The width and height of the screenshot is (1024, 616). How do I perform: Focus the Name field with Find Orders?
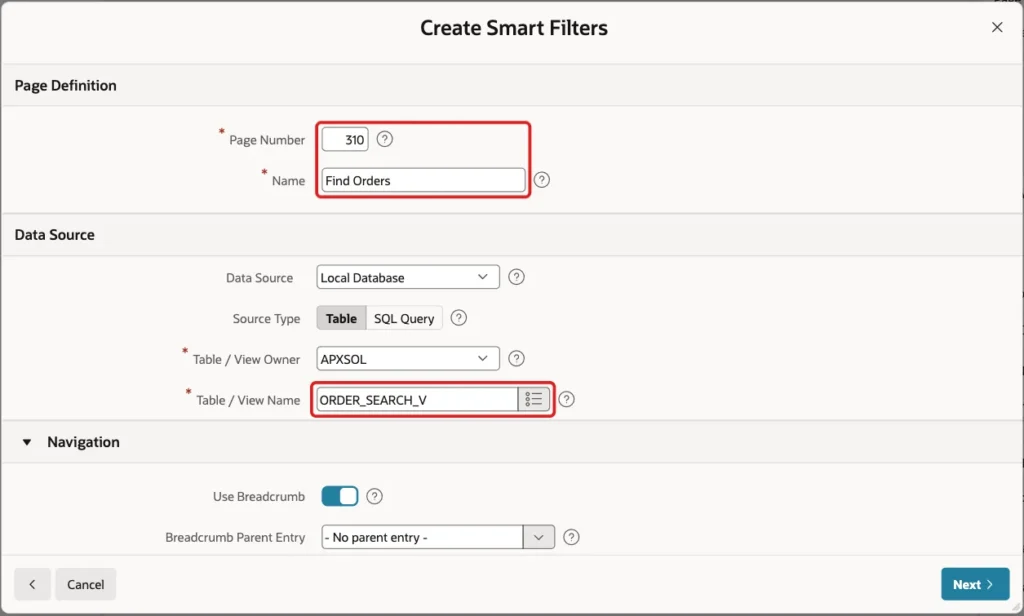pos(423,180)
